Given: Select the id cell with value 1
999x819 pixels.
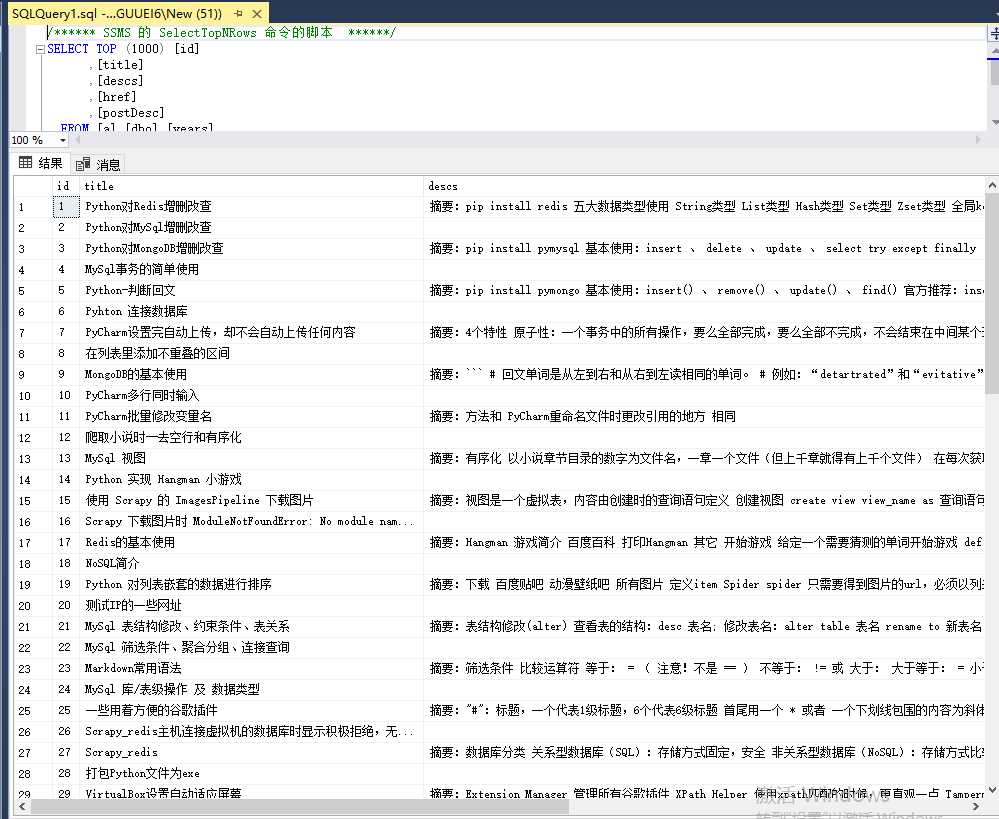Looking at the screenshot, I should [x=66, y=207].
